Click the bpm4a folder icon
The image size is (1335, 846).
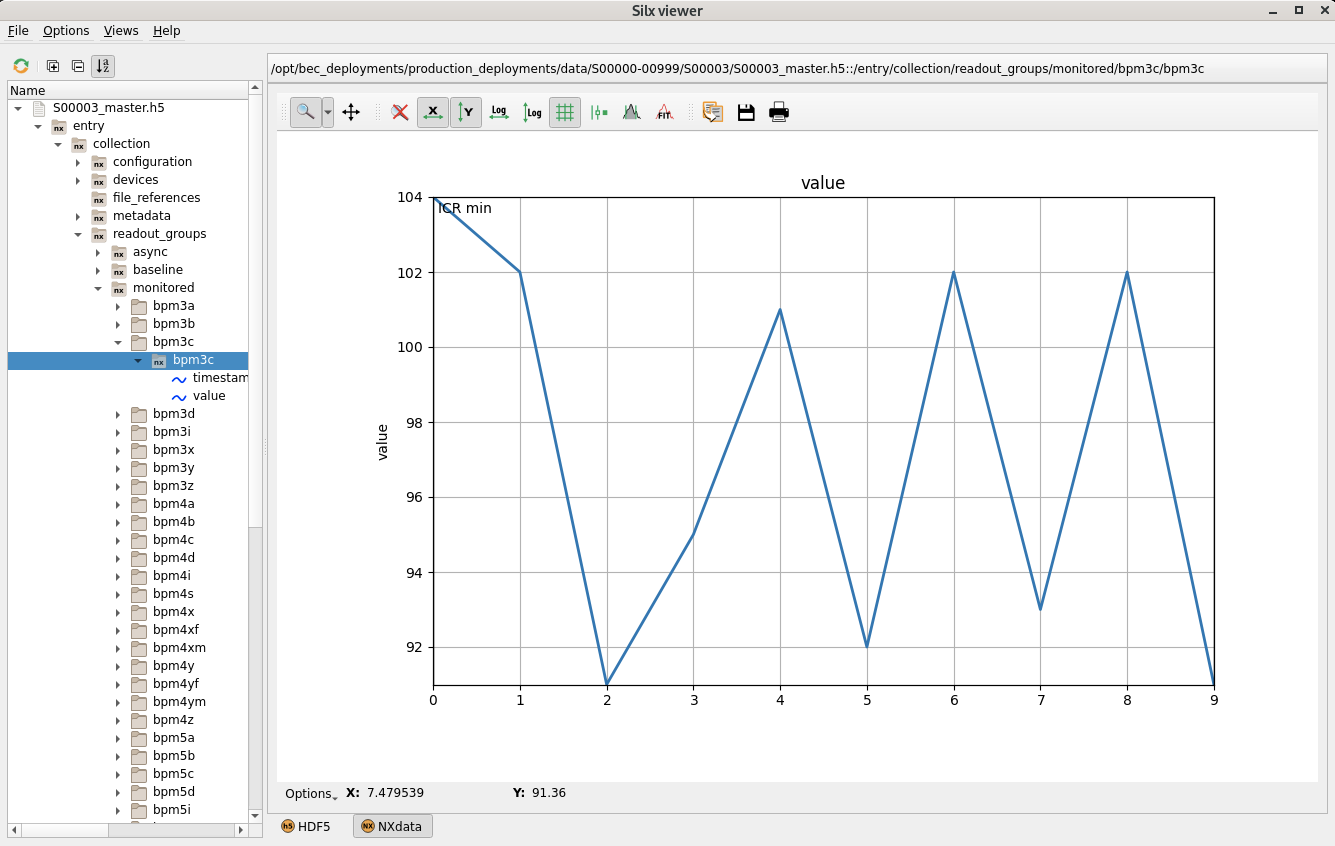139,504
